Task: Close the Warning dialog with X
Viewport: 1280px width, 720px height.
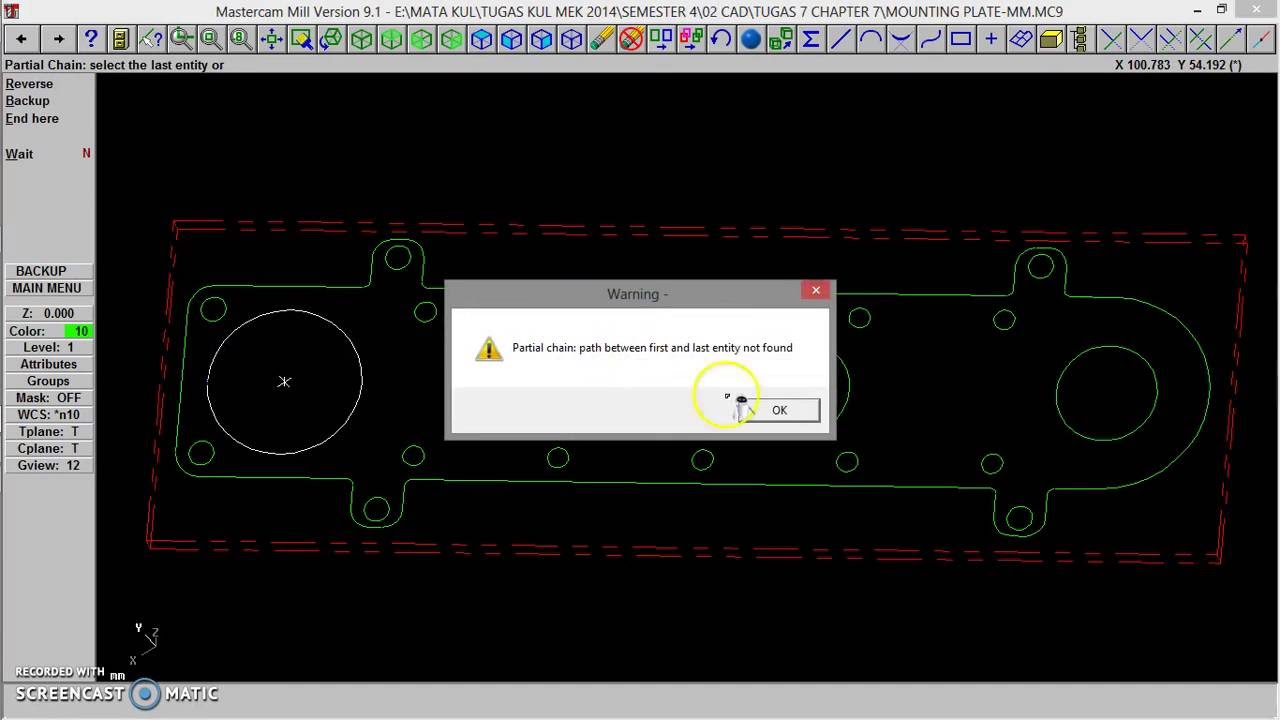Action: [816, 291]
